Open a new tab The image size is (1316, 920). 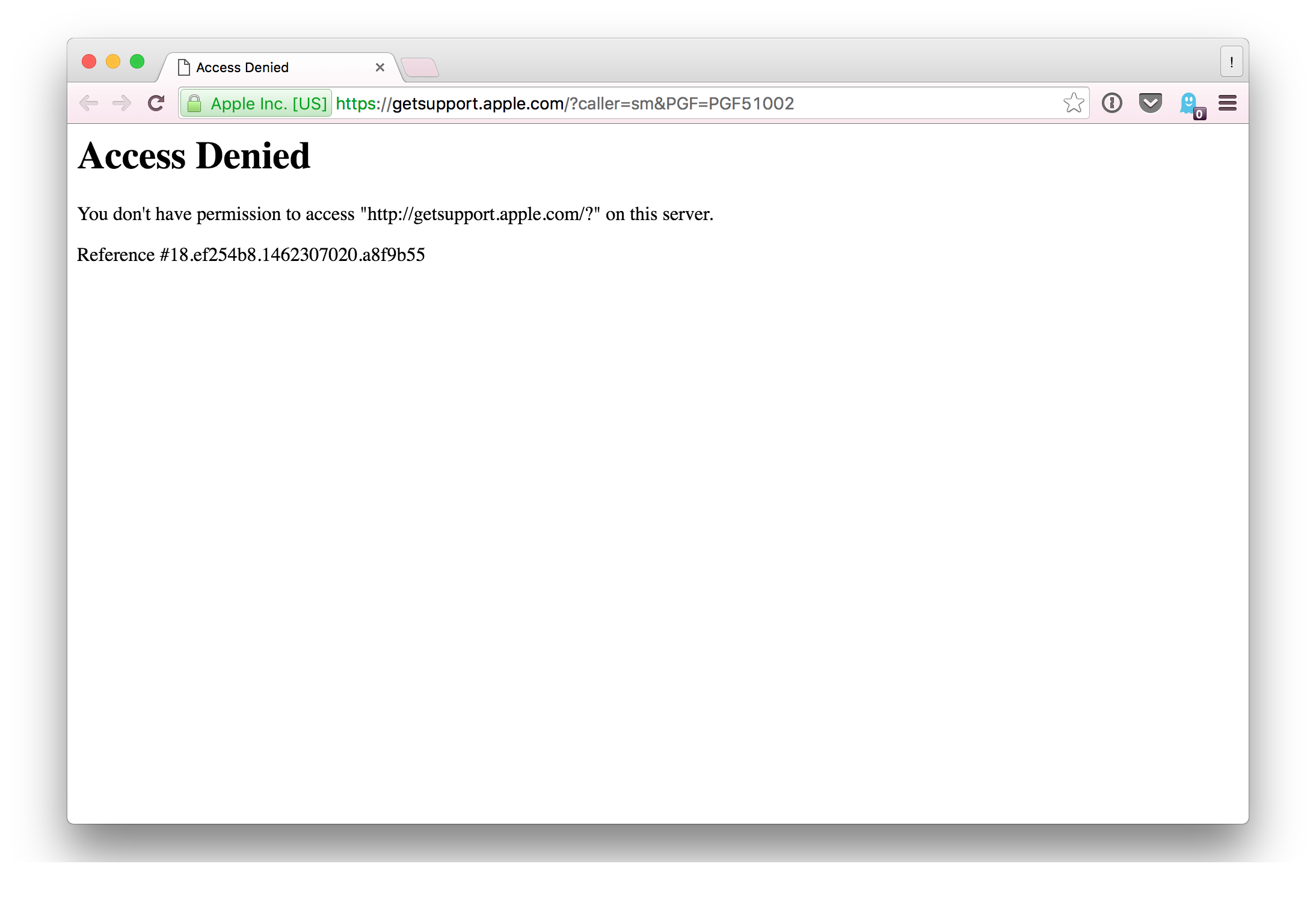420,67
